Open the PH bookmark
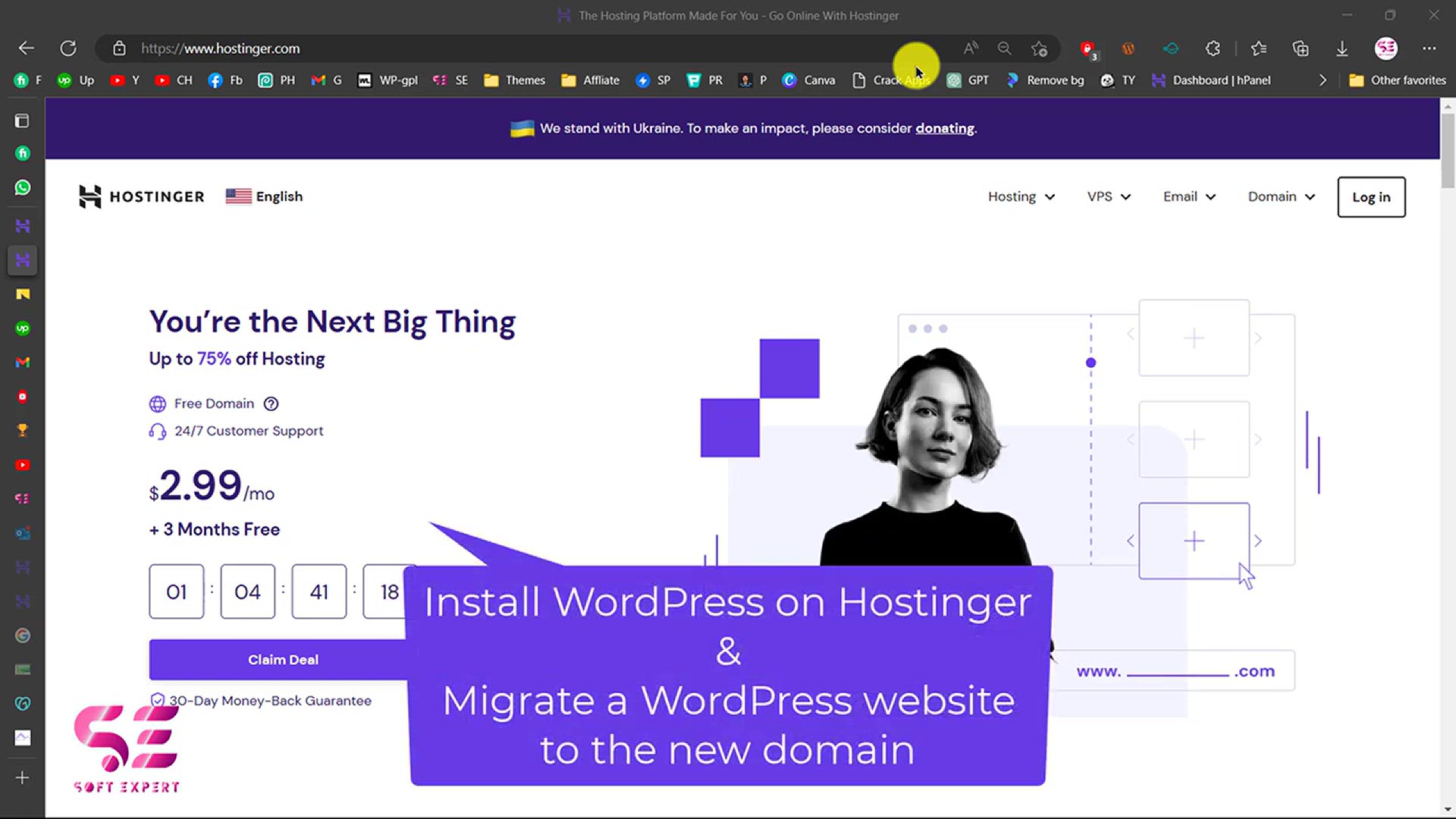 click(x=276, y=80)
